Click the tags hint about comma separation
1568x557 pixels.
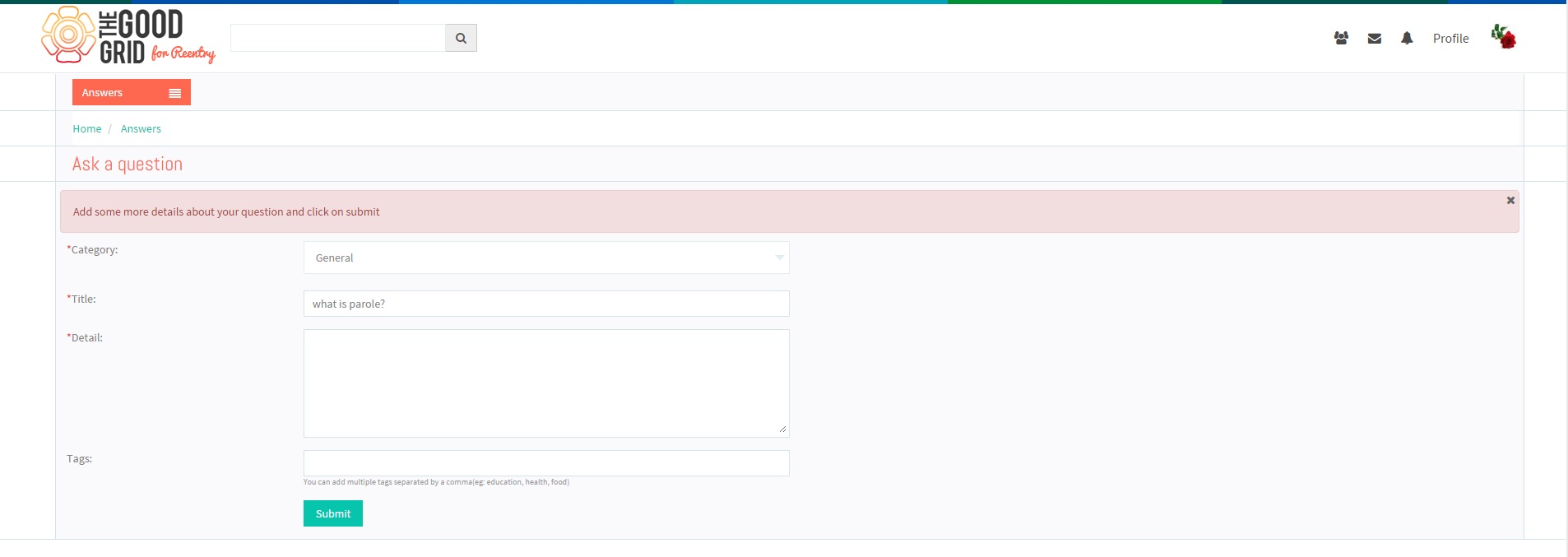coord(436,482)
